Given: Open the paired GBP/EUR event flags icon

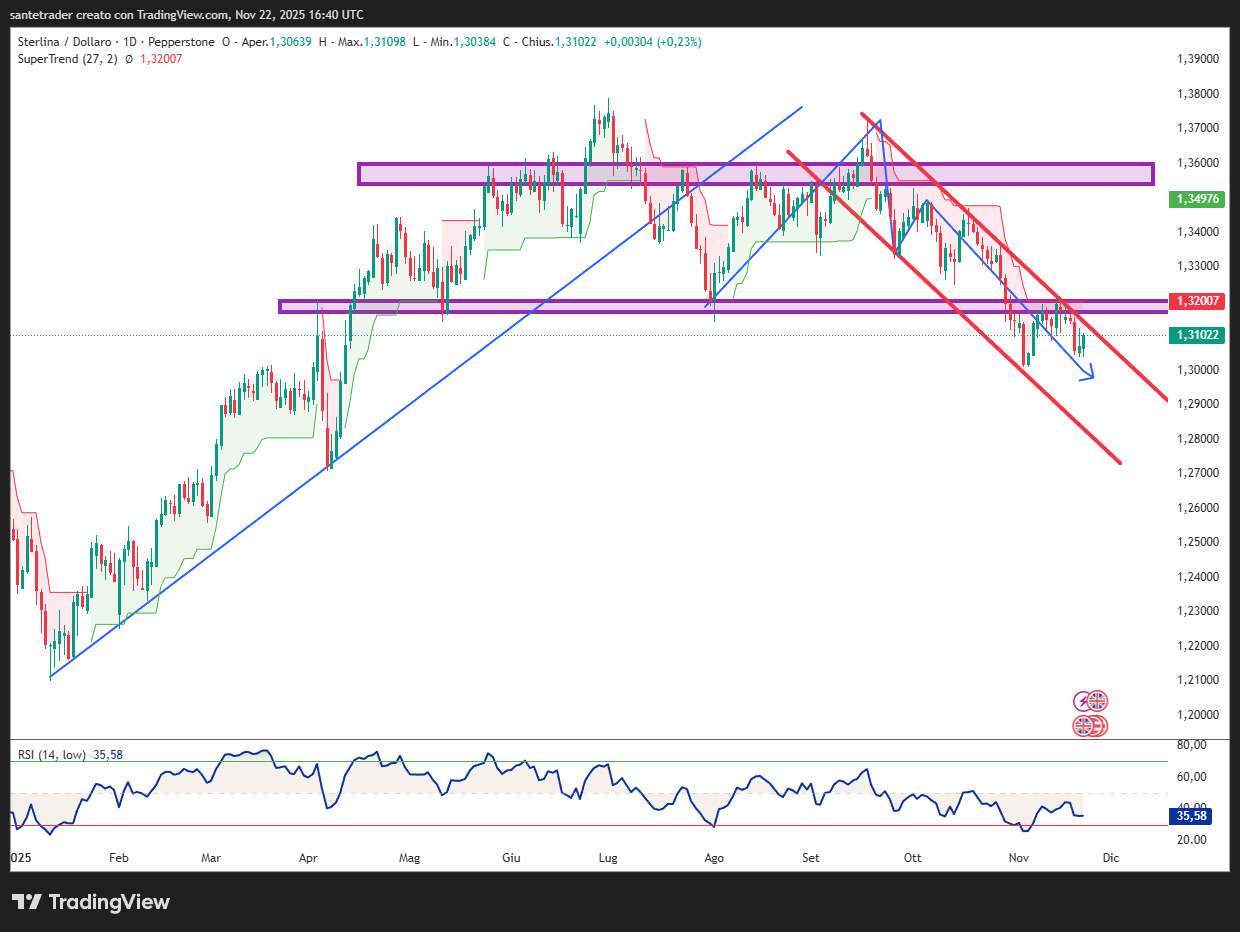Looking at the screenshot, I should tap(1090, 726).
